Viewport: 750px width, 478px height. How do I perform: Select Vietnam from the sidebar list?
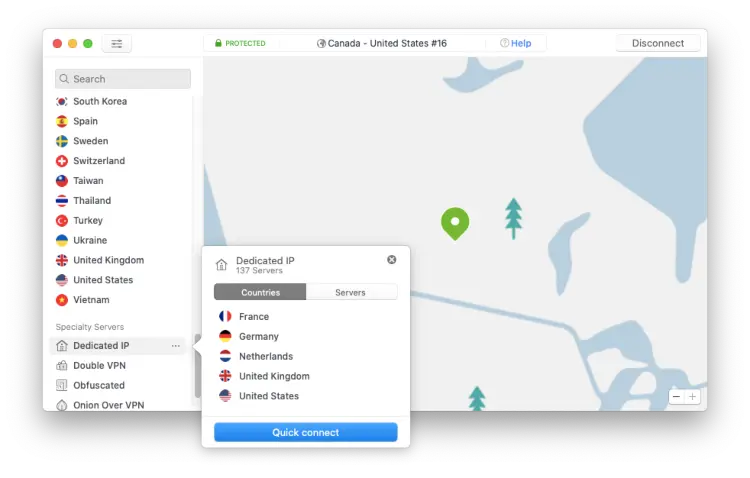coord(91,300)
